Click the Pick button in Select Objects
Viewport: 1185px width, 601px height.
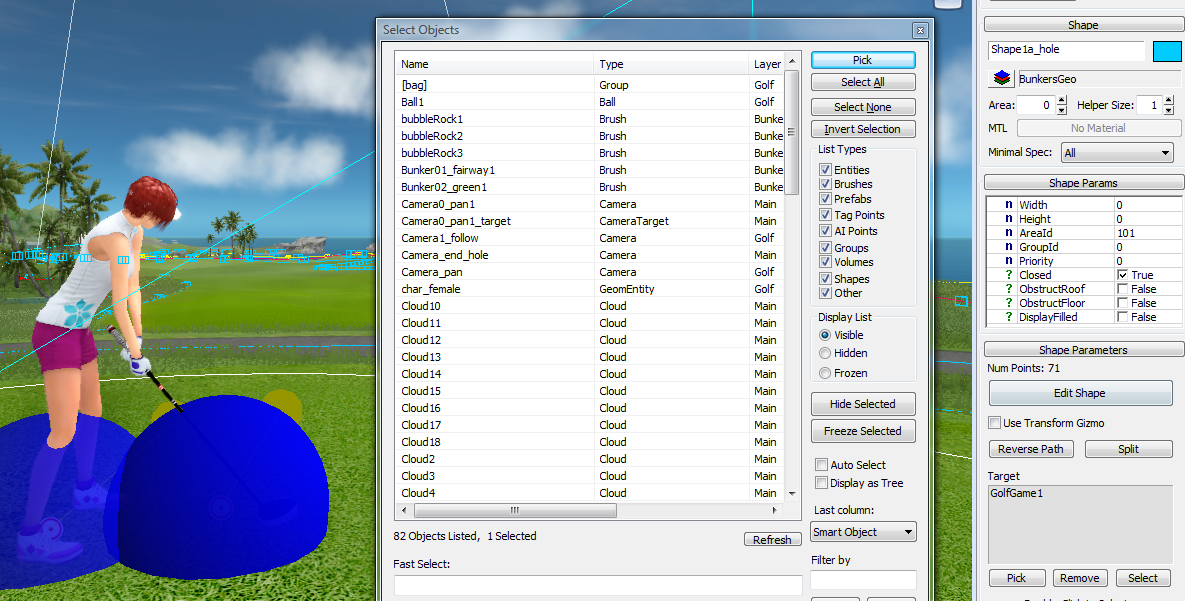pyautogui.click(x=862, y=60)
